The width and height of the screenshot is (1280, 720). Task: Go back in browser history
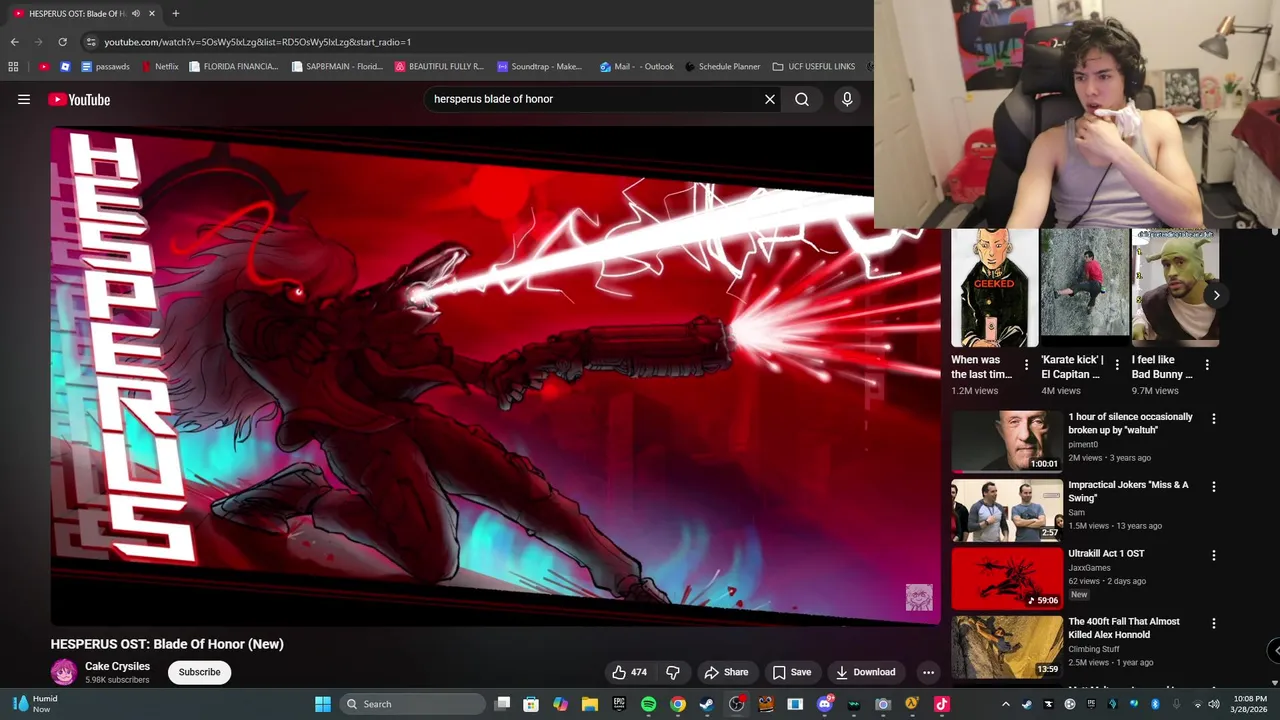point(14,42)
